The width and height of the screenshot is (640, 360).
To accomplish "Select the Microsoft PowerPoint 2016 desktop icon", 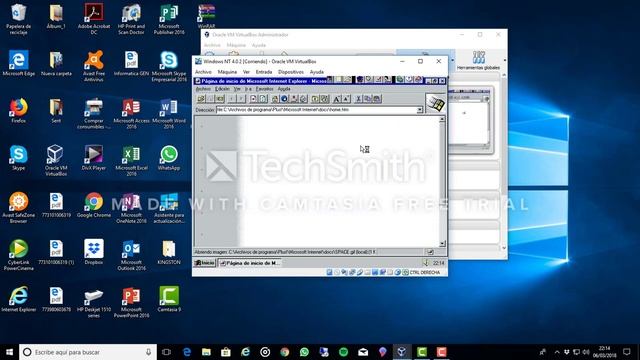I will 131,302.
